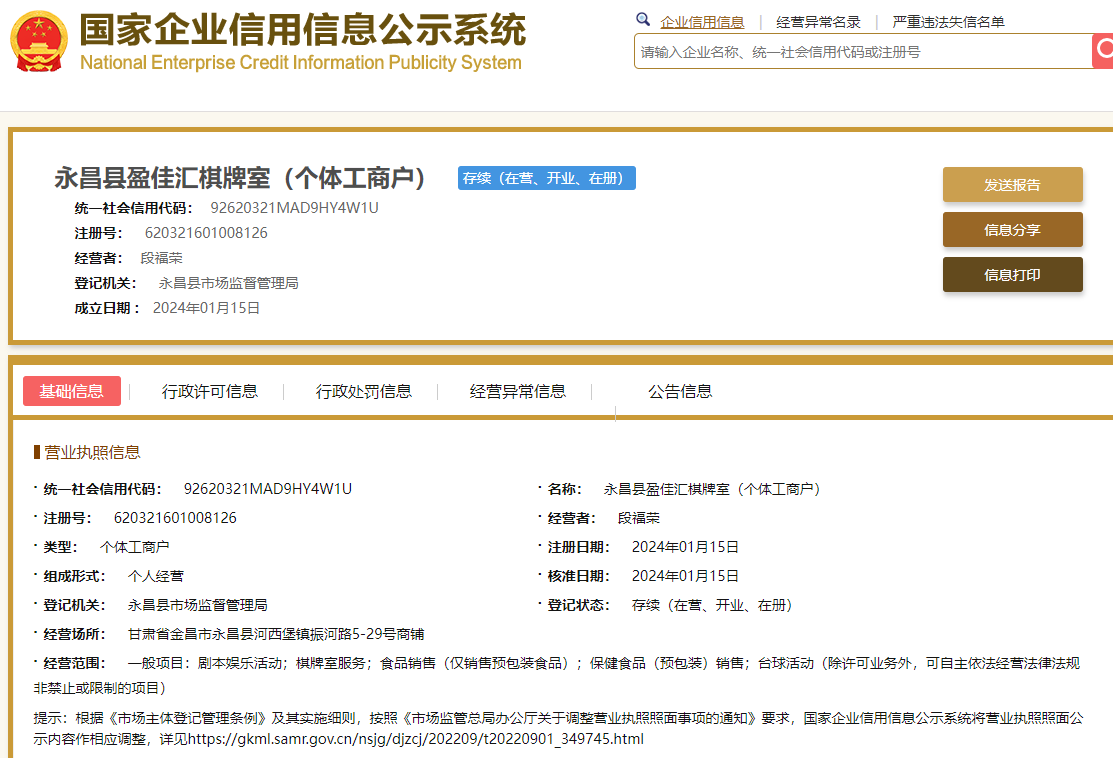Switch to the 公告信息 tab
1113x758 pixels.
tap(679, 391)
